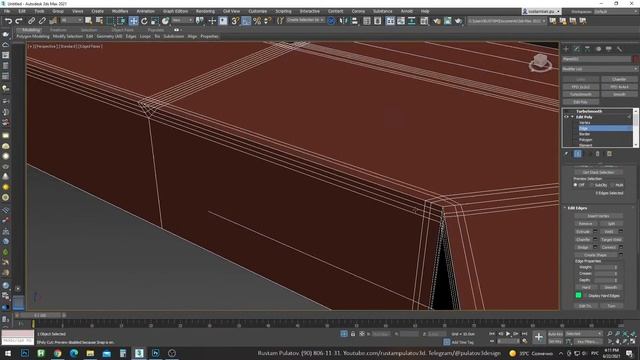Select the Polygon sub-object level
The width and height of the screenshot is (640, 360).
(x=585, y=140)
